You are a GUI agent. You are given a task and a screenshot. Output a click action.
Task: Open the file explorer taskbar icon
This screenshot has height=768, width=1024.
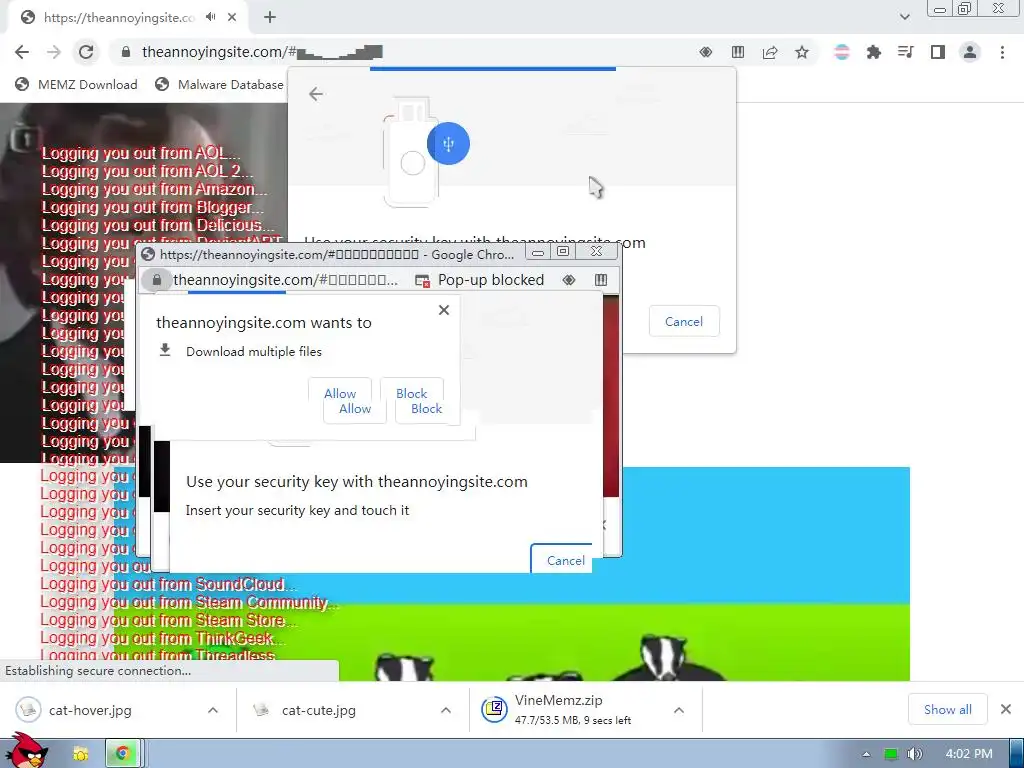81,754
